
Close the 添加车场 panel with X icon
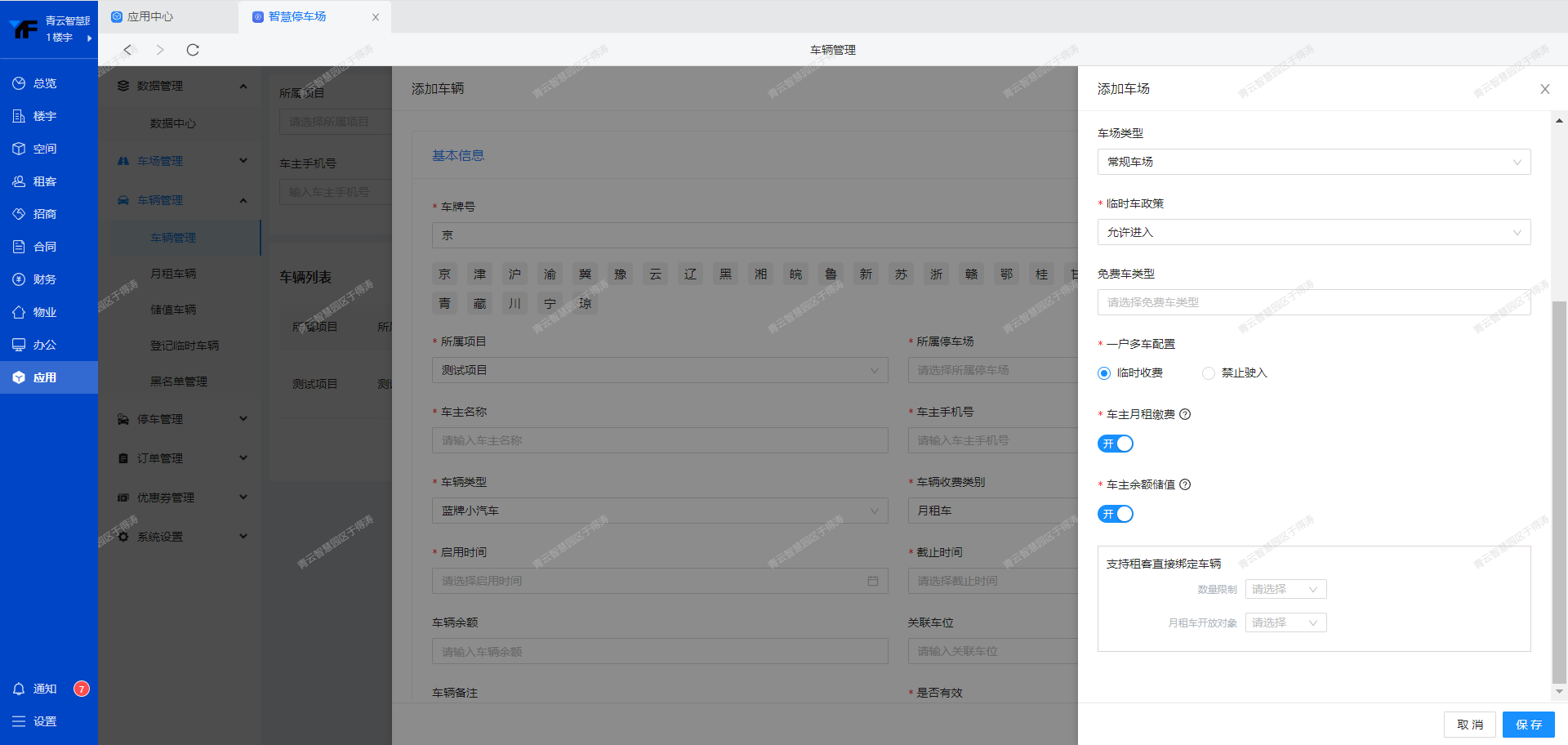[1544, 89]
